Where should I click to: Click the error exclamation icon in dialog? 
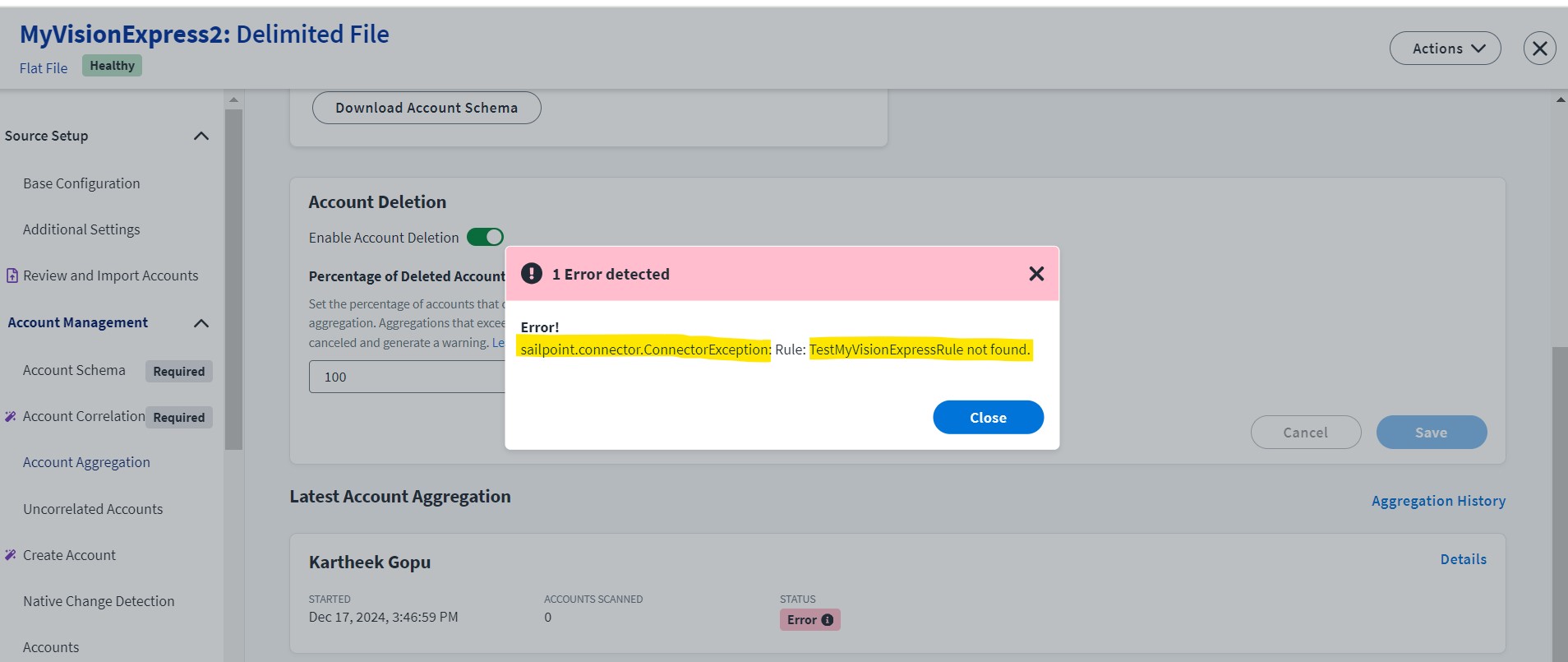tap(532, 274)
